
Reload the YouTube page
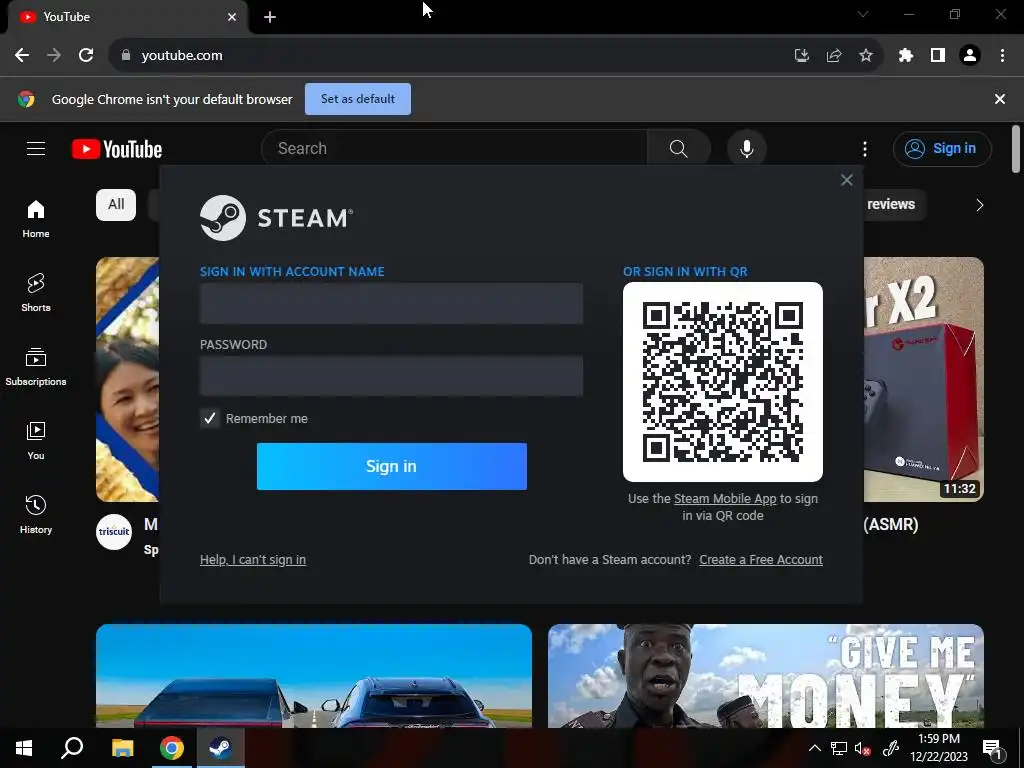click(x=86, y=56)
